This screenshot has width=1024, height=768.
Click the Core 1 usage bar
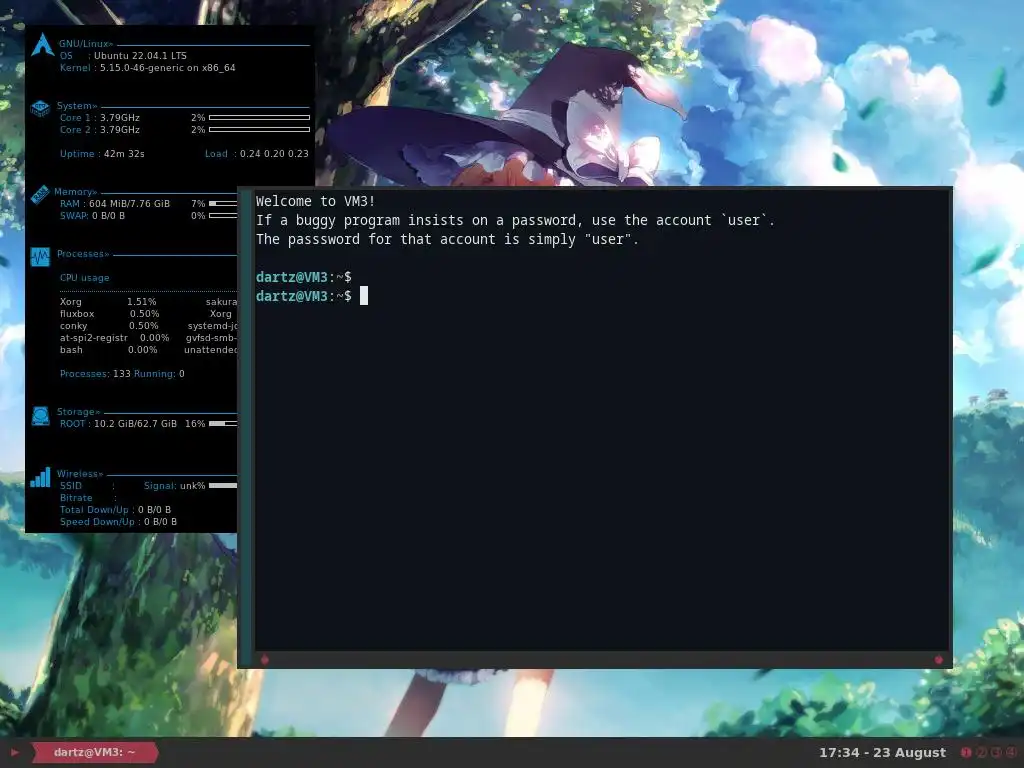259,118
